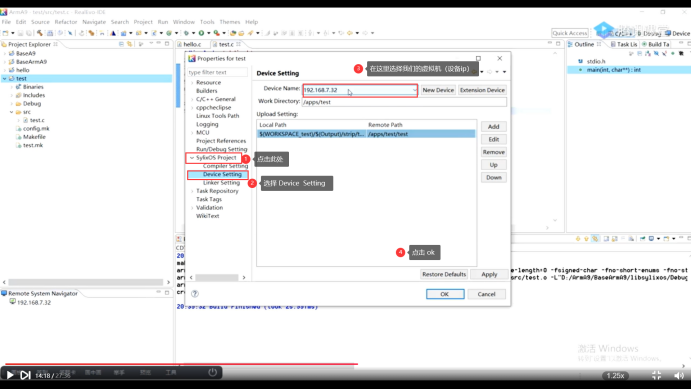692x389 pixels.
Task: Click the Work Directory field showing /apps/test
Action: (404, 102)
